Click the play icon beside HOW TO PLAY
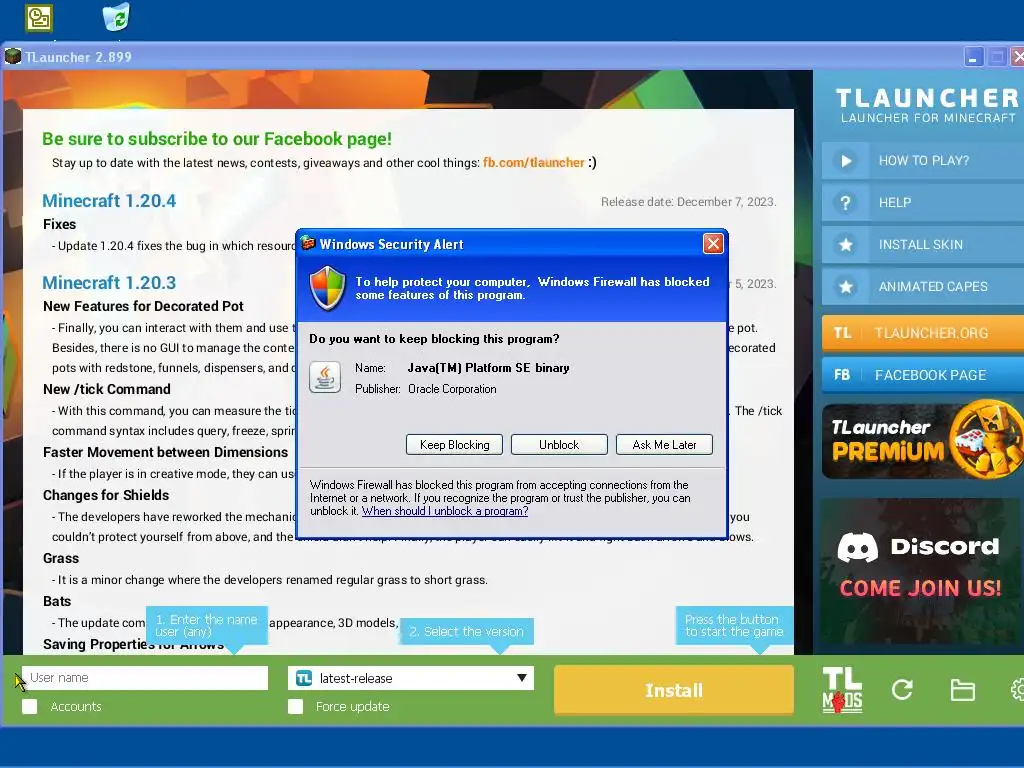 pyautogui.click(x=845, y=161)
